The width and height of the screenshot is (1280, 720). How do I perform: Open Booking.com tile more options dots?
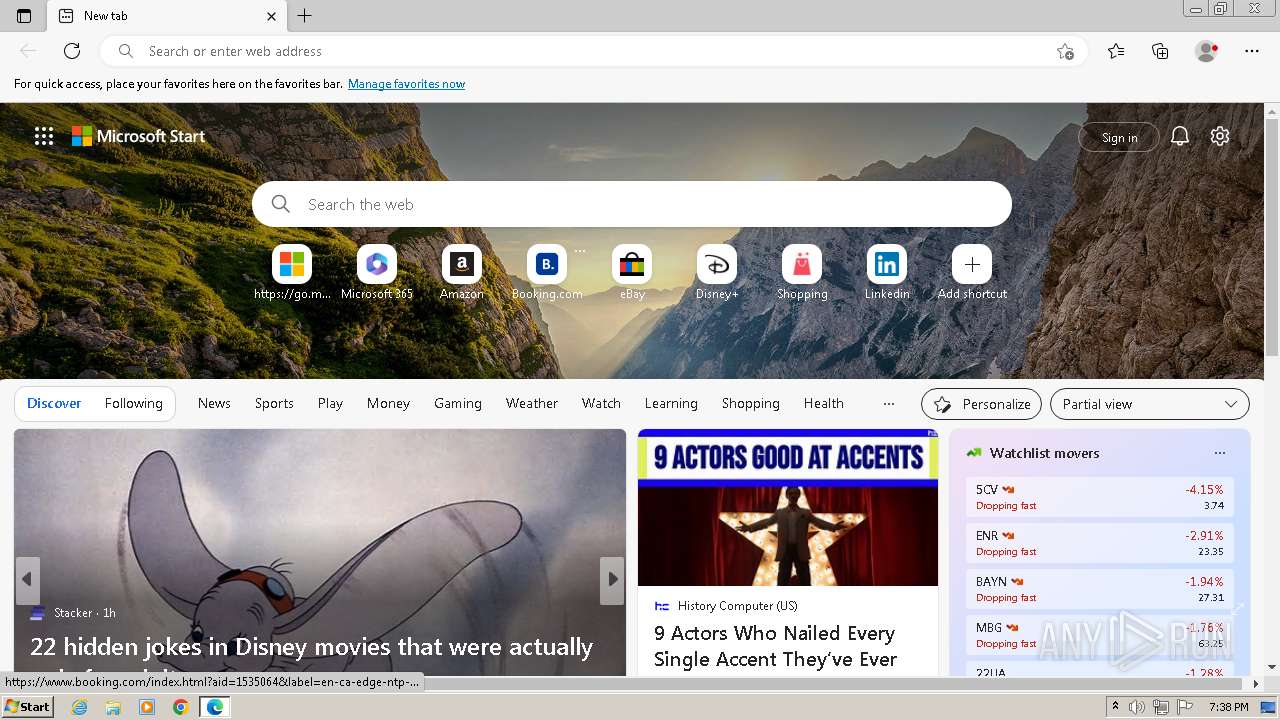coord(580,251)
